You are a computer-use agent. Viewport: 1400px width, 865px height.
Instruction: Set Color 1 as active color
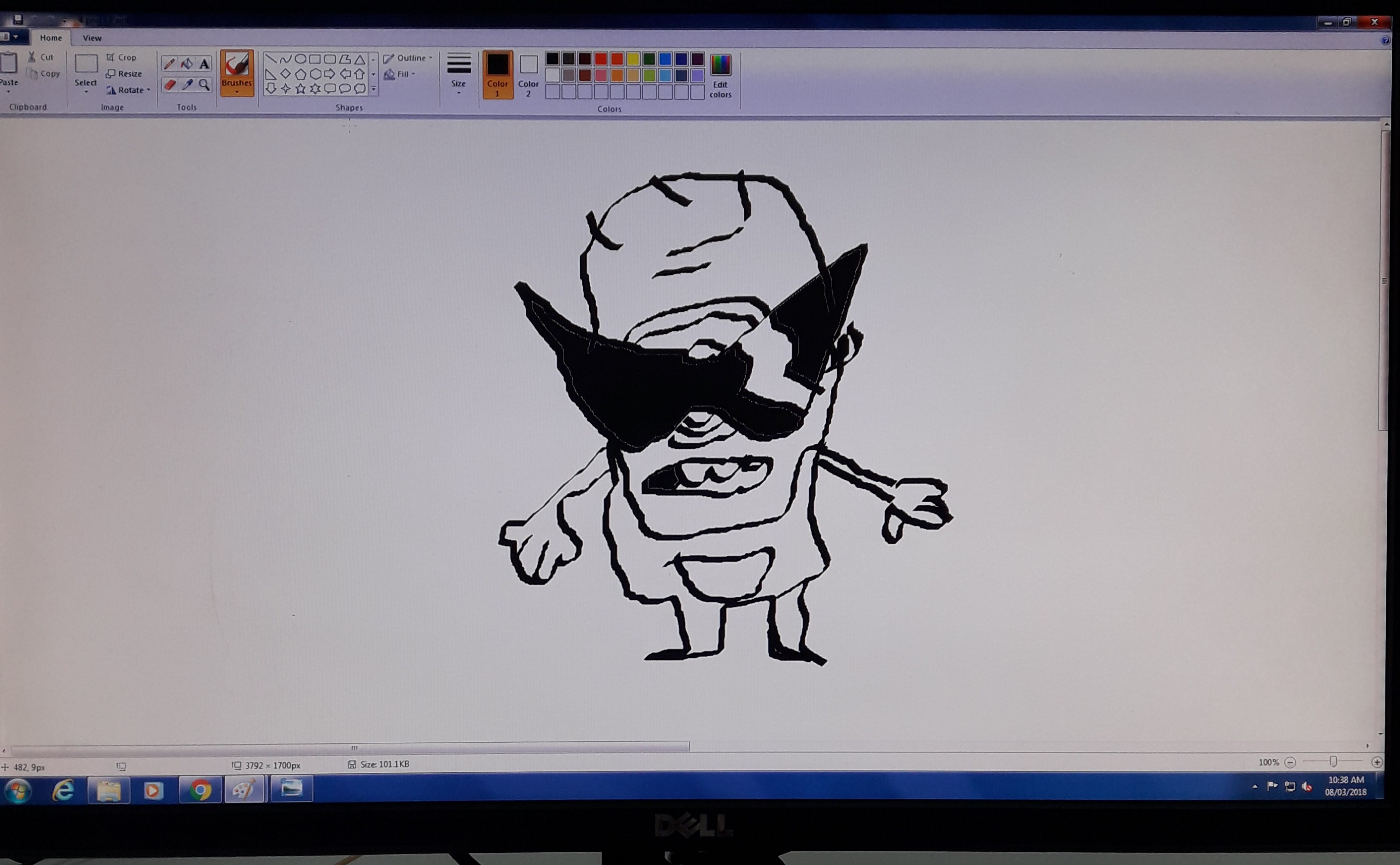tap(498, 74)
